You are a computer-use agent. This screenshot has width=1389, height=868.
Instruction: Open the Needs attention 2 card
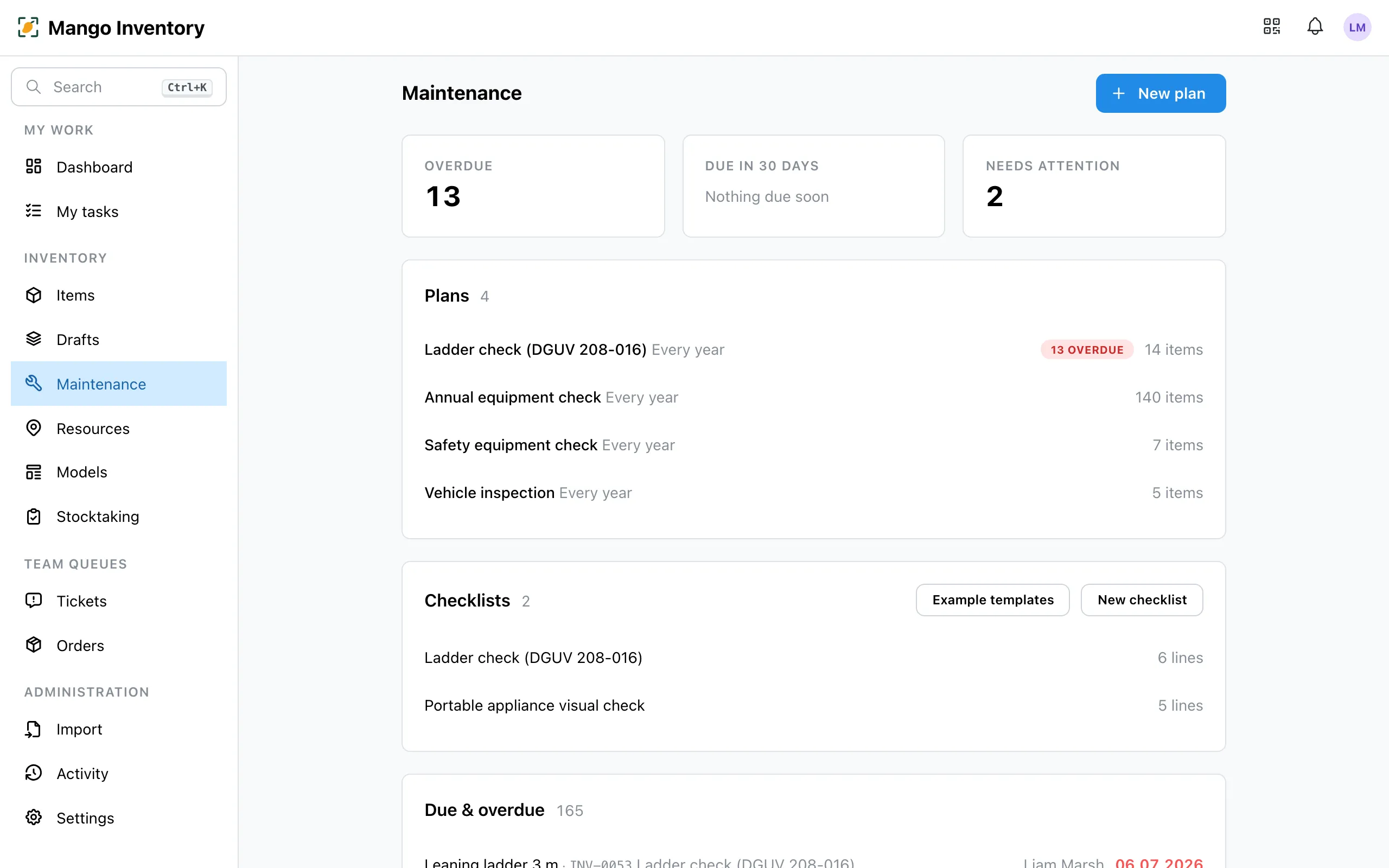(1094, 186)
